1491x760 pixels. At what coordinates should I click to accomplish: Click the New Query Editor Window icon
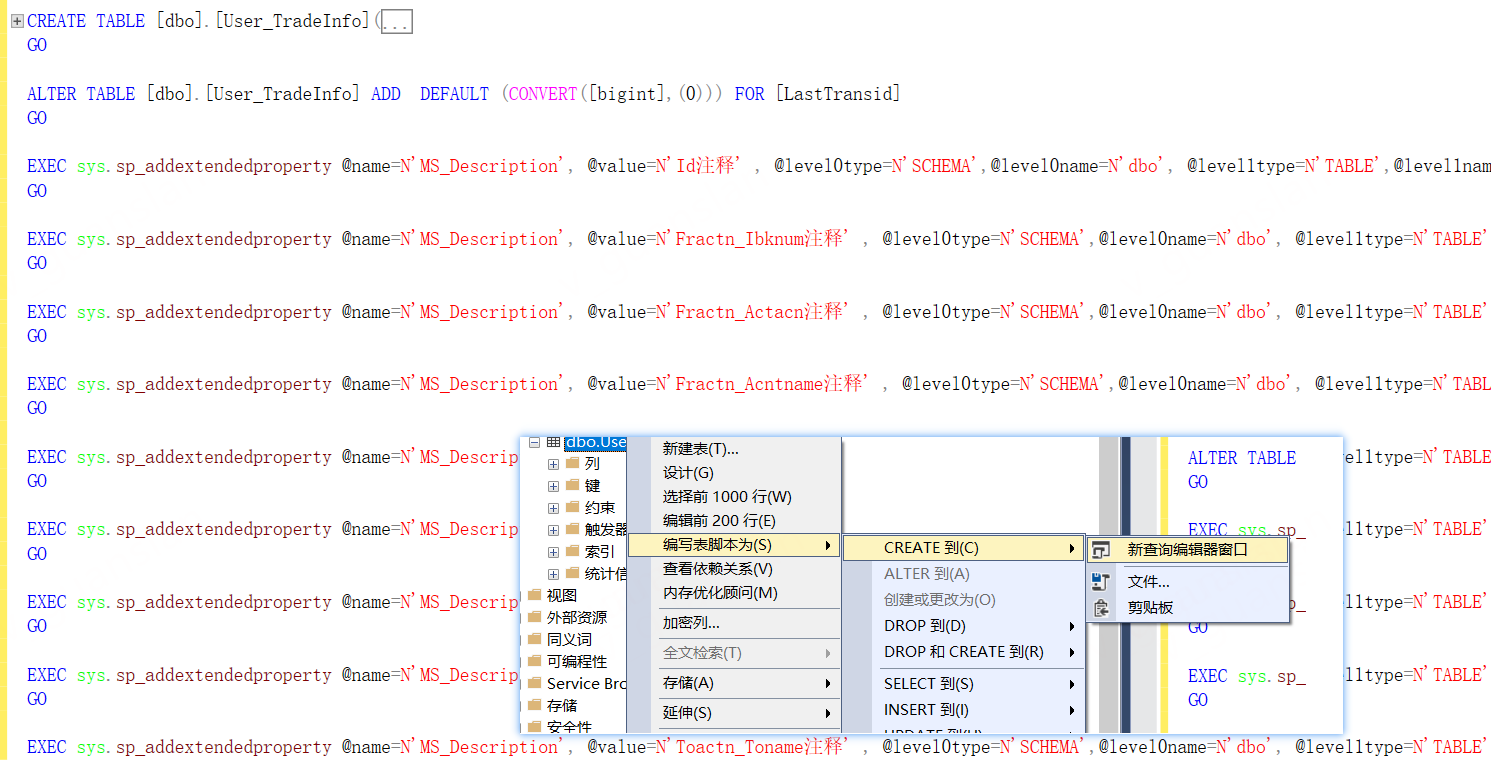(1101, 550)
